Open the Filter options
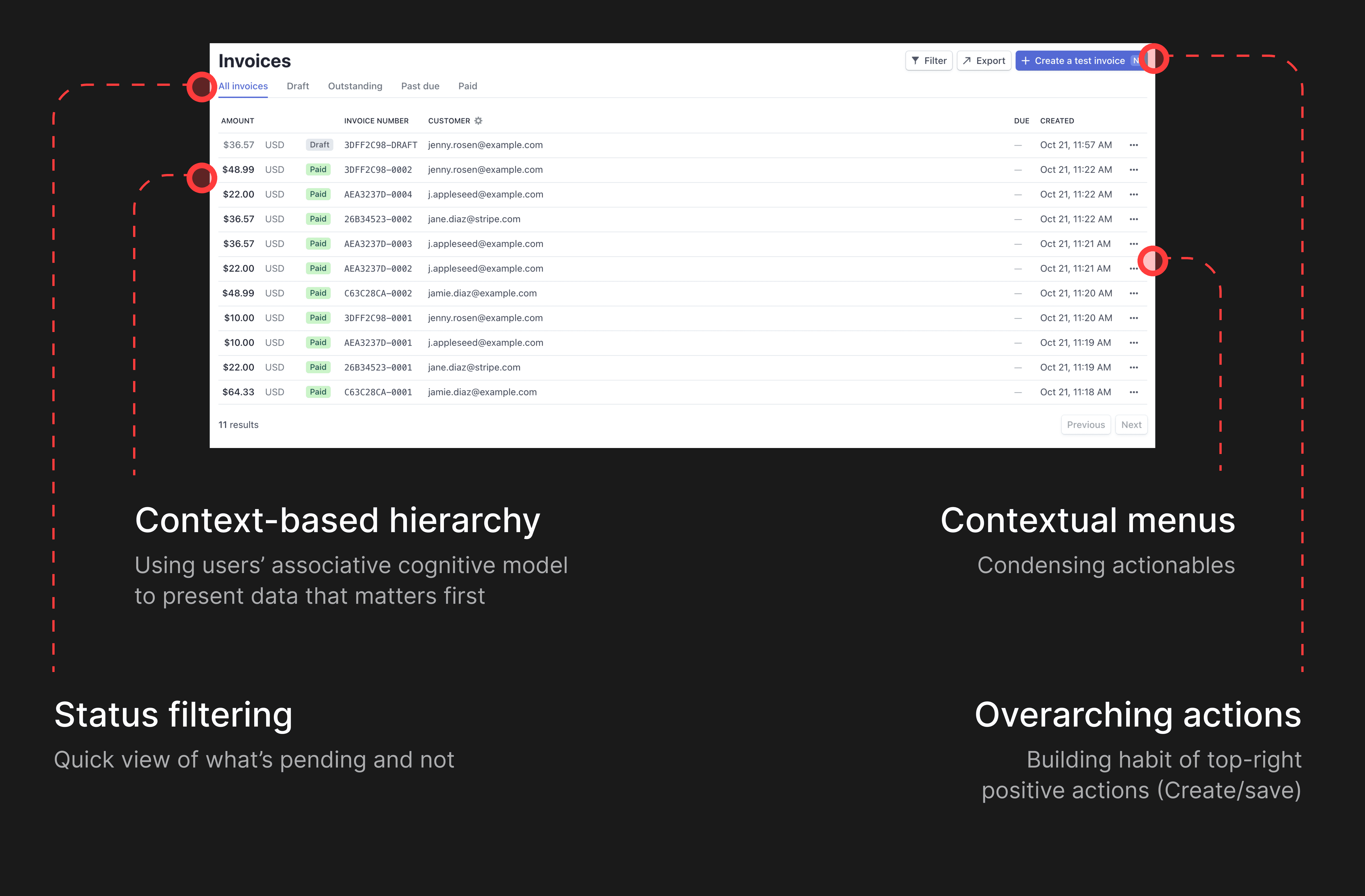This screenshot has width=1365, height=896. click(928, 61)
